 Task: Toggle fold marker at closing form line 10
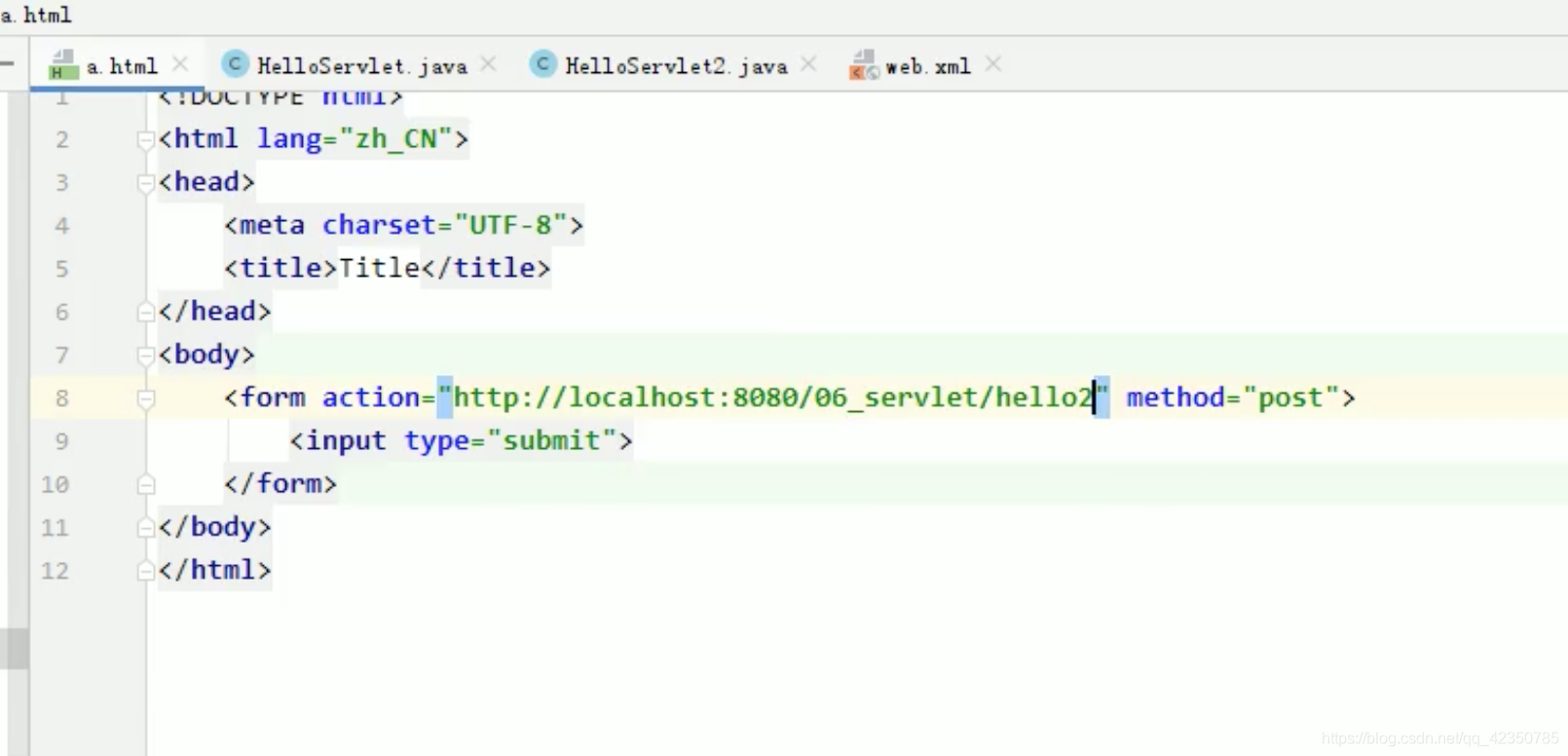pyautogui.click(x=146, y=484)
